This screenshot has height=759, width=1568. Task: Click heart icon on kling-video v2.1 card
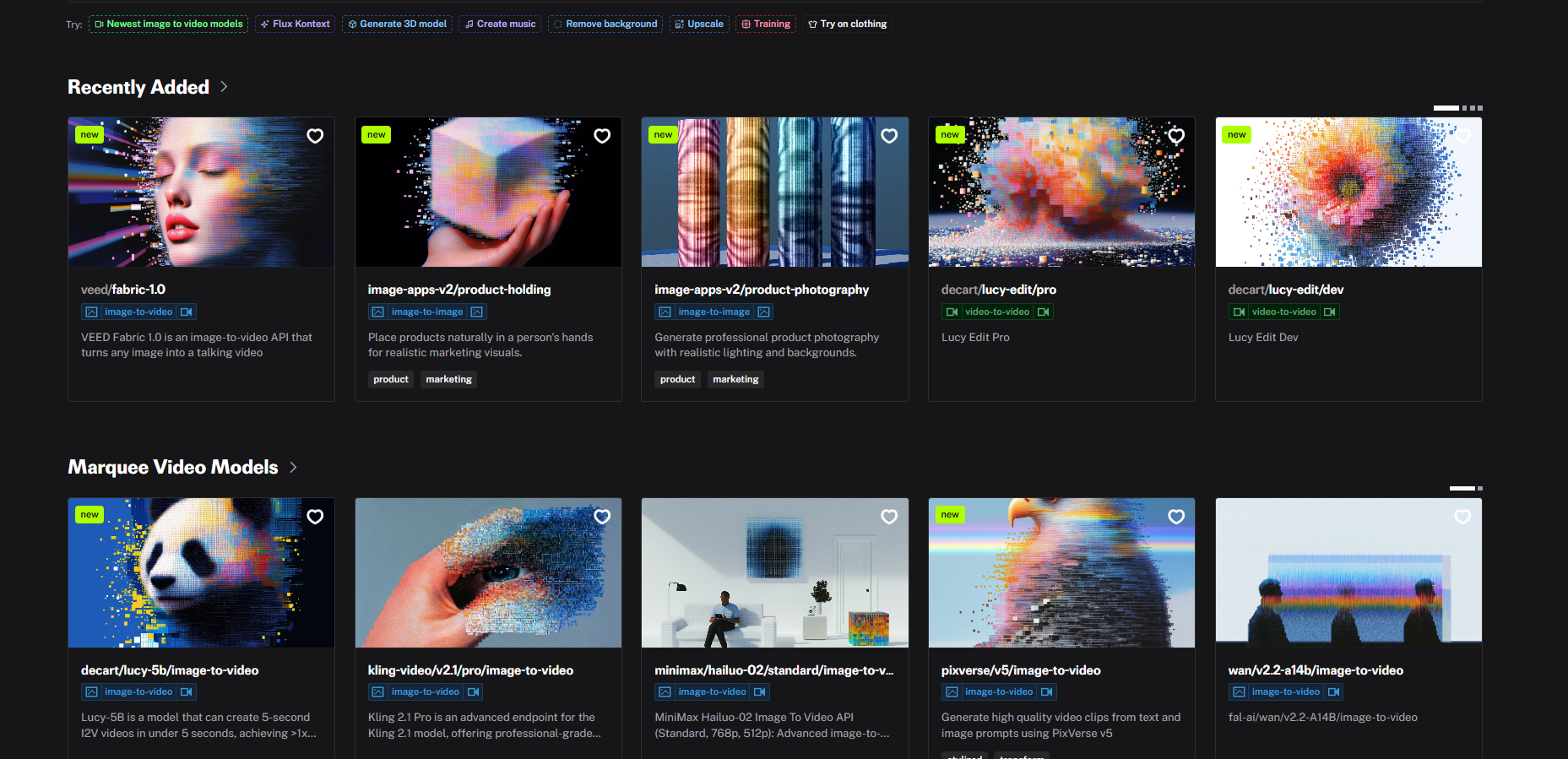(x=602, y=517)
